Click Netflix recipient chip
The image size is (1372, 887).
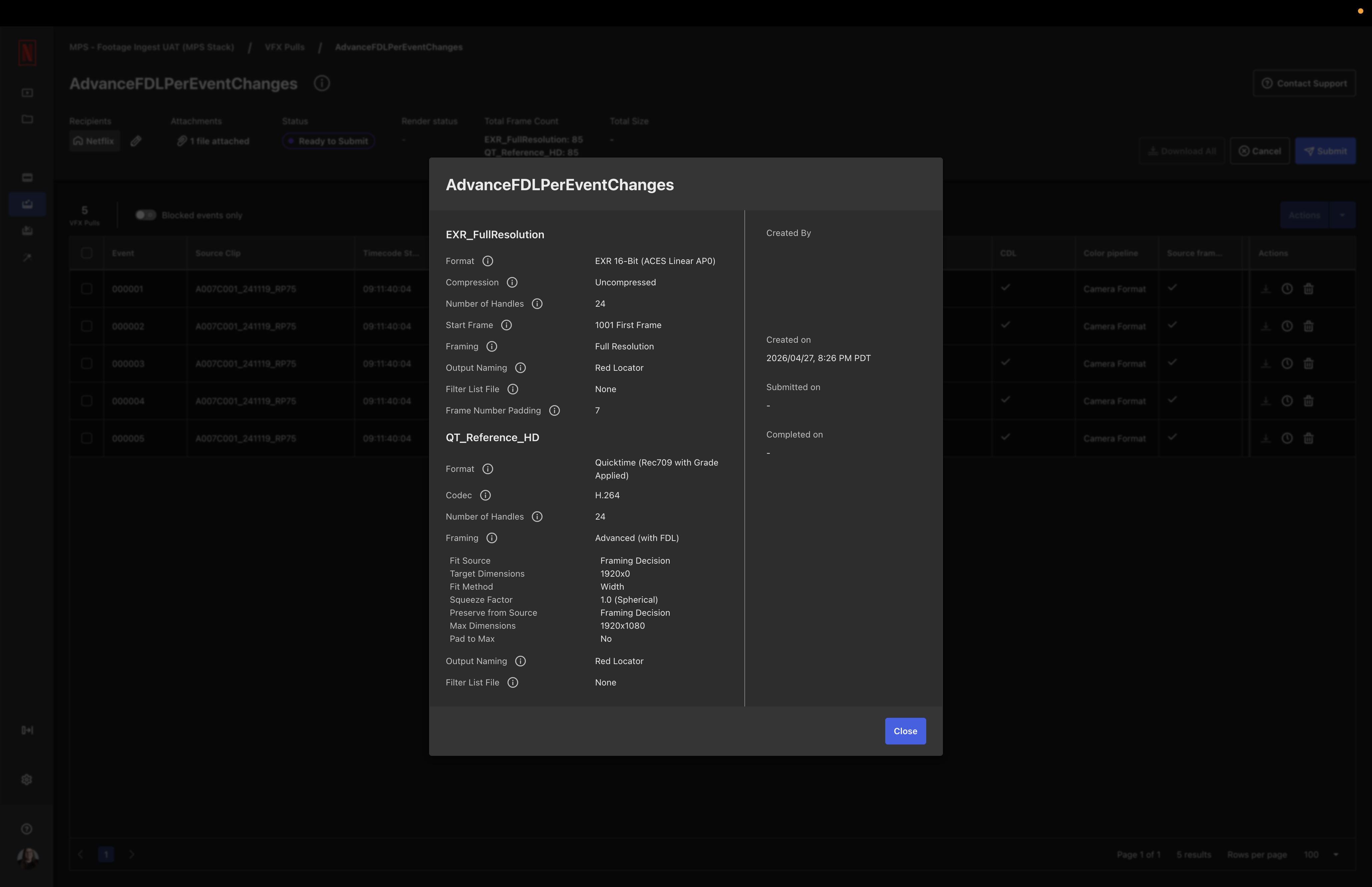pos(94,141)
